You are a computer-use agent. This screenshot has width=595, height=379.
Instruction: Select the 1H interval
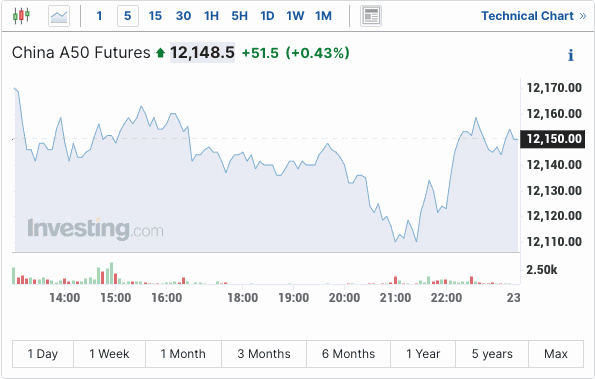coord(211,16)
